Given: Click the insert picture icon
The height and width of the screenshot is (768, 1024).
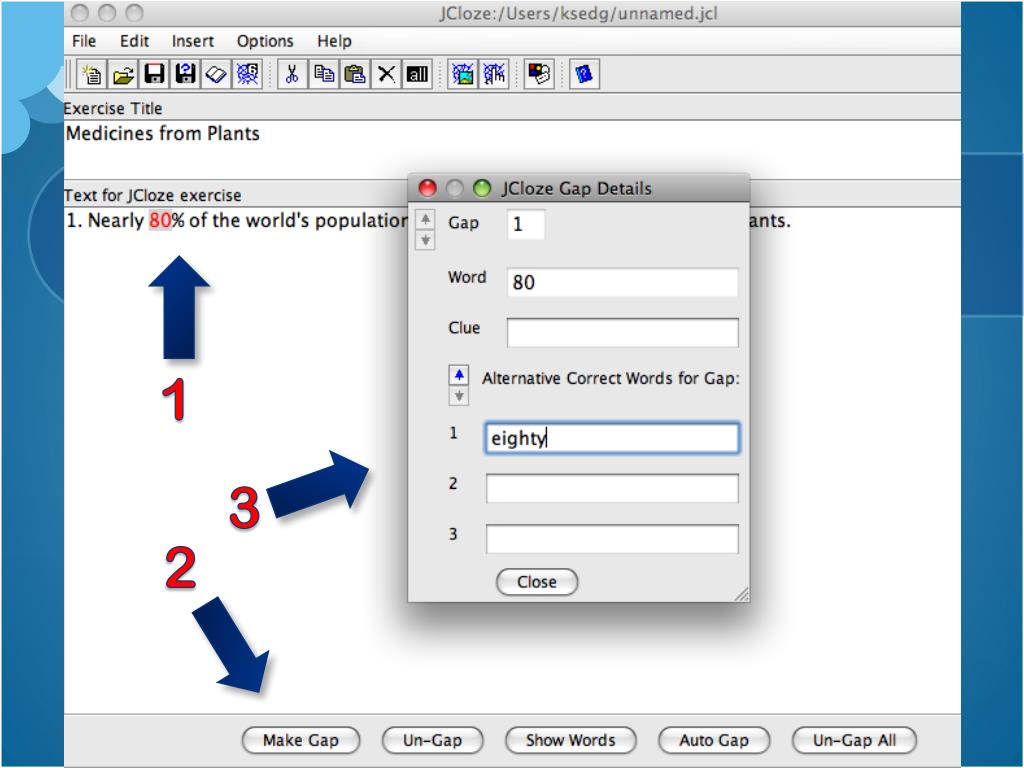Looking at the screenshot, I should (x=462, y=74).
